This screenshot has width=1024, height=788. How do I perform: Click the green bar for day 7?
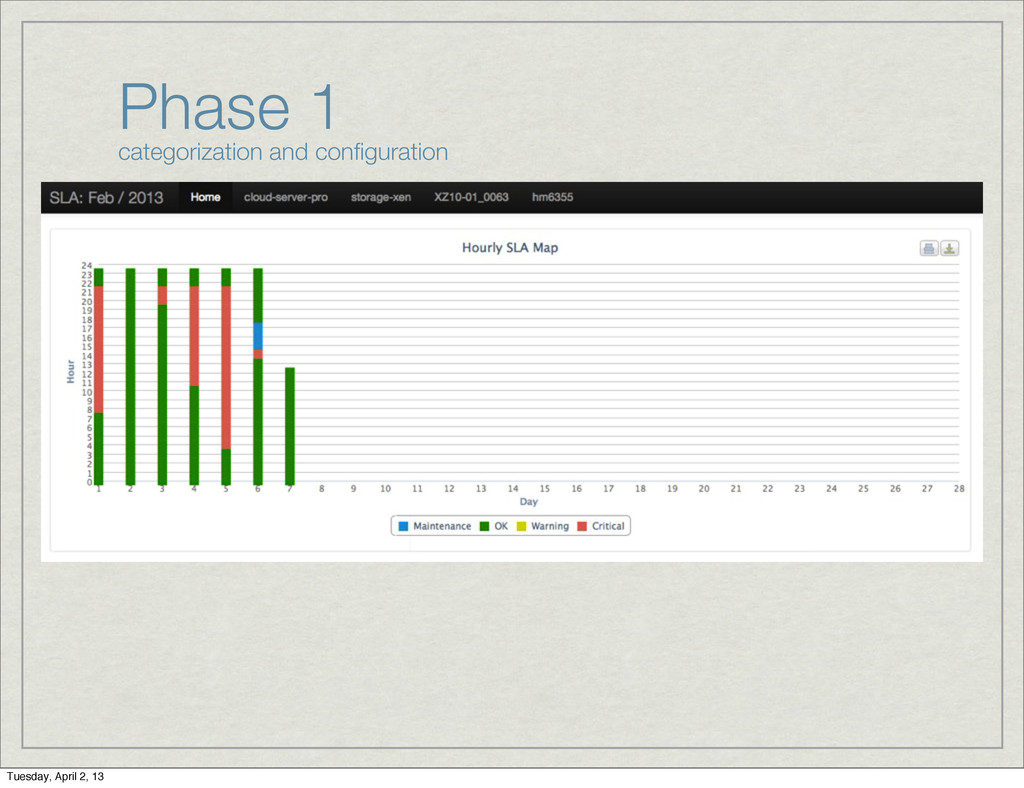pyautogui.click(x=290, y=426)
